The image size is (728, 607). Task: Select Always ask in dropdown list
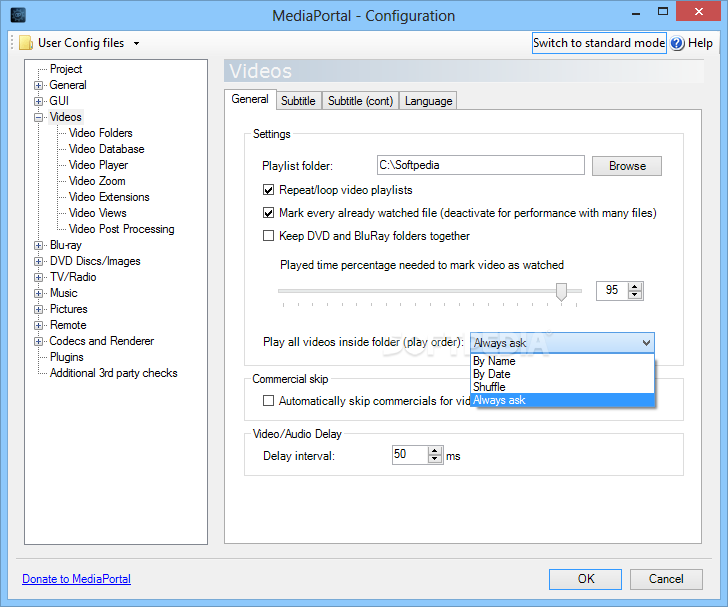click(562, 400)
